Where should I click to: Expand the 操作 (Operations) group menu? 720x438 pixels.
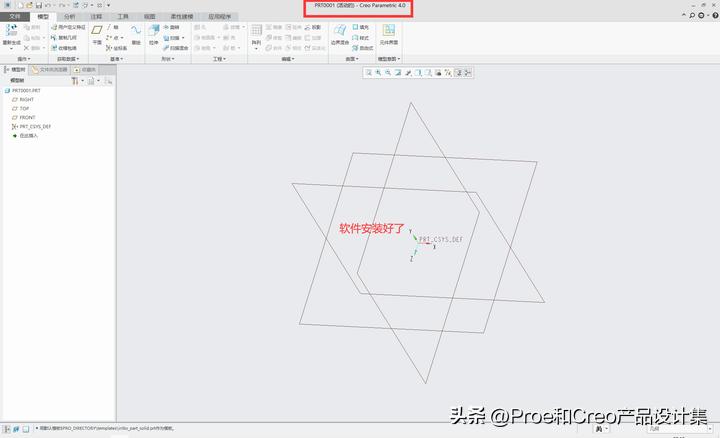click(23, 59)
